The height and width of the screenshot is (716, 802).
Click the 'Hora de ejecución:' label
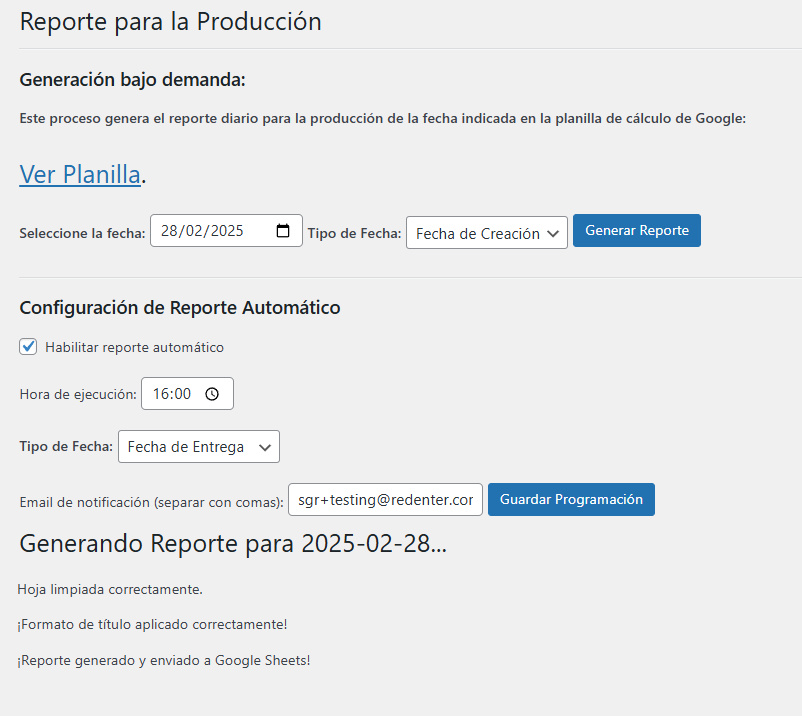click(x=77, y=394)
